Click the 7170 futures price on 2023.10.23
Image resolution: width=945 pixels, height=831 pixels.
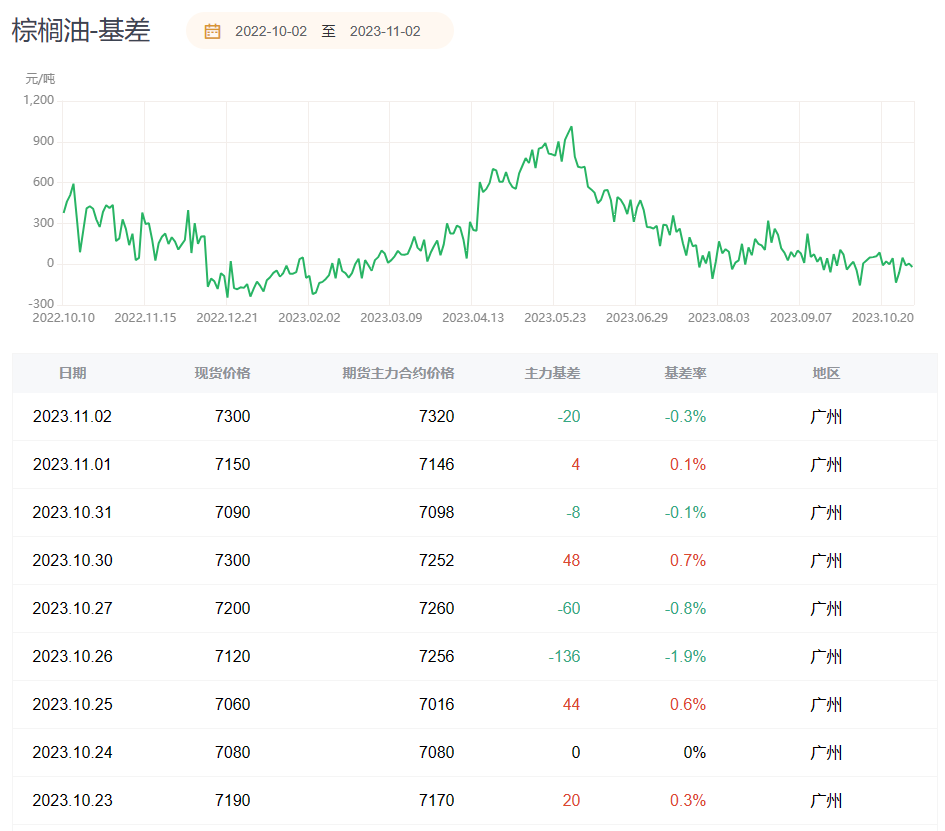(436, 800)
